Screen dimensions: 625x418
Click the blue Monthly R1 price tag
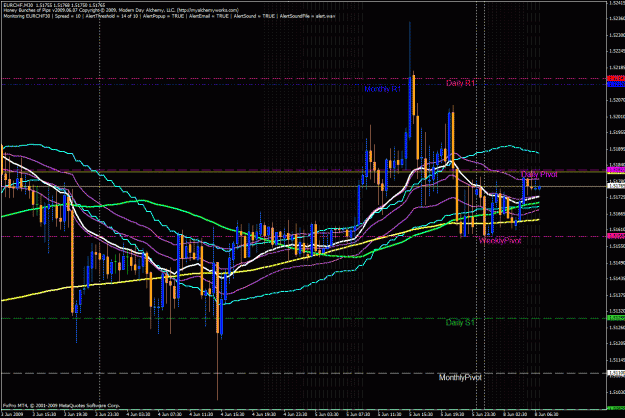pyautogui.click(x=616, y=84)
